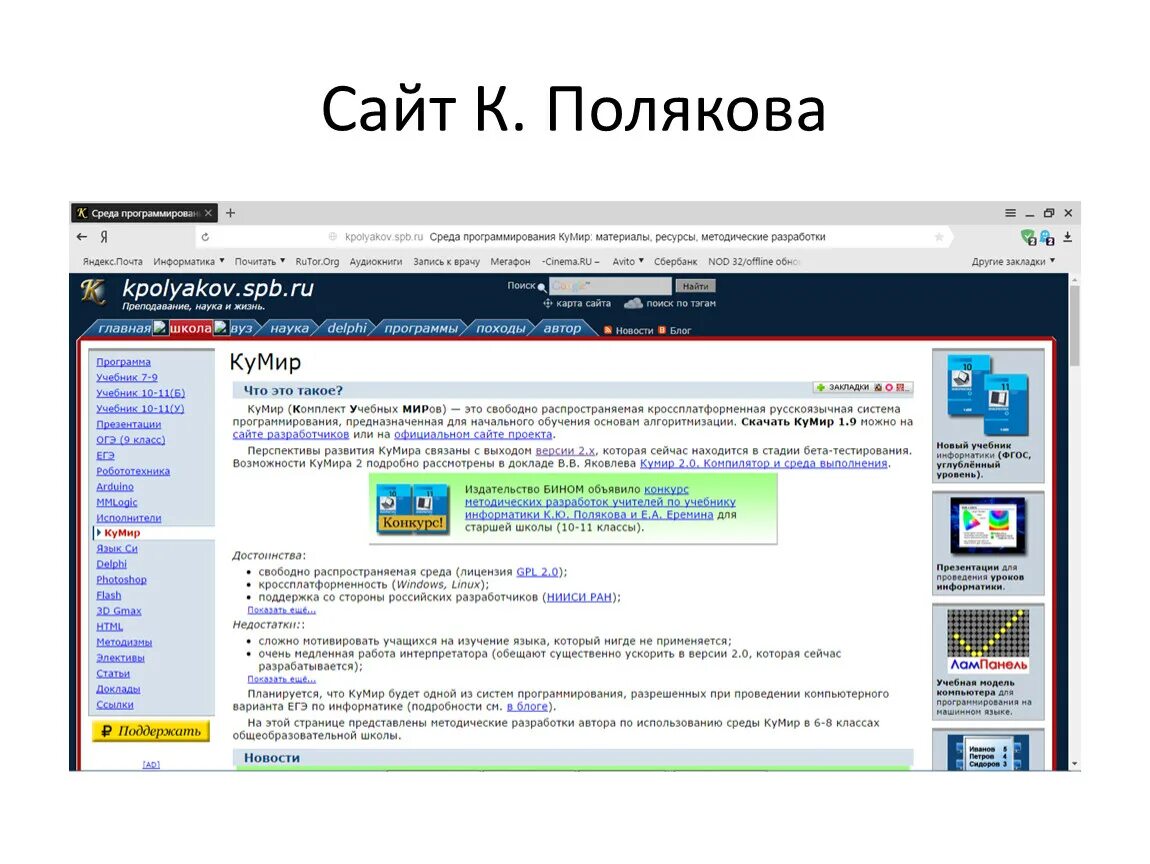Open Презентации sidebar link
Image resolution: width=1150 pixels, height=864 pixels.
point(128,424)
